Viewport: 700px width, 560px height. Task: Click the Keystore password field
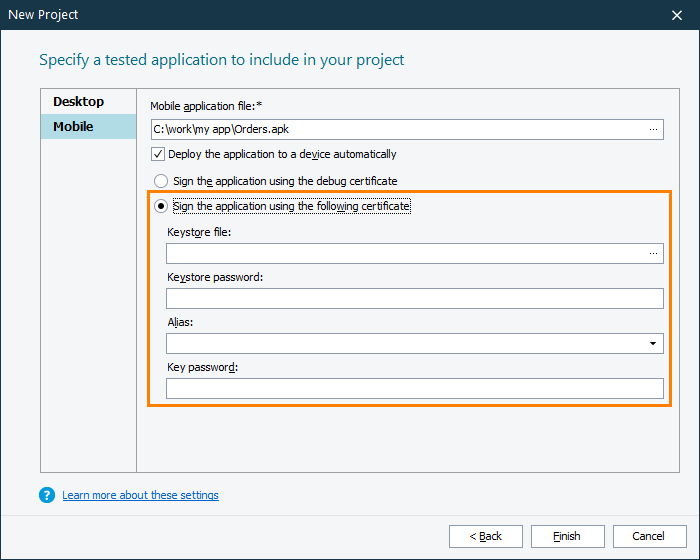point(415,298)
